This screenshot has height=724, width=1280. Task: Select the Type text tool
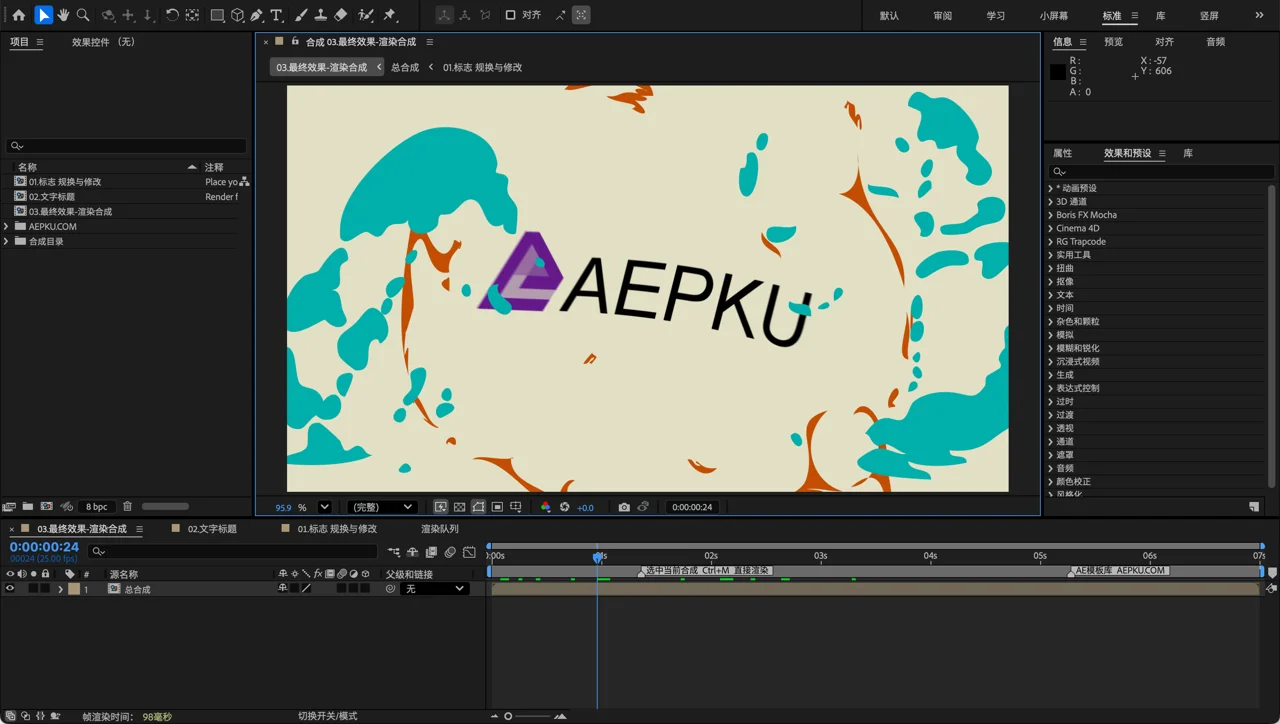[277, 15]
